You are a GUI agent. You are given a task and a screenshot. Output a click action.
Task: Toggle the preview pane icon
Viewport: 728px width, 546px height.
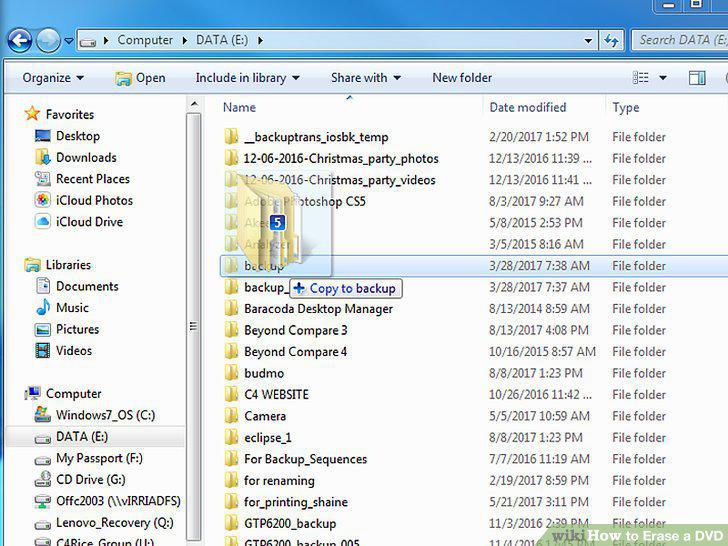pyautogui.click(x=697, y=78)
